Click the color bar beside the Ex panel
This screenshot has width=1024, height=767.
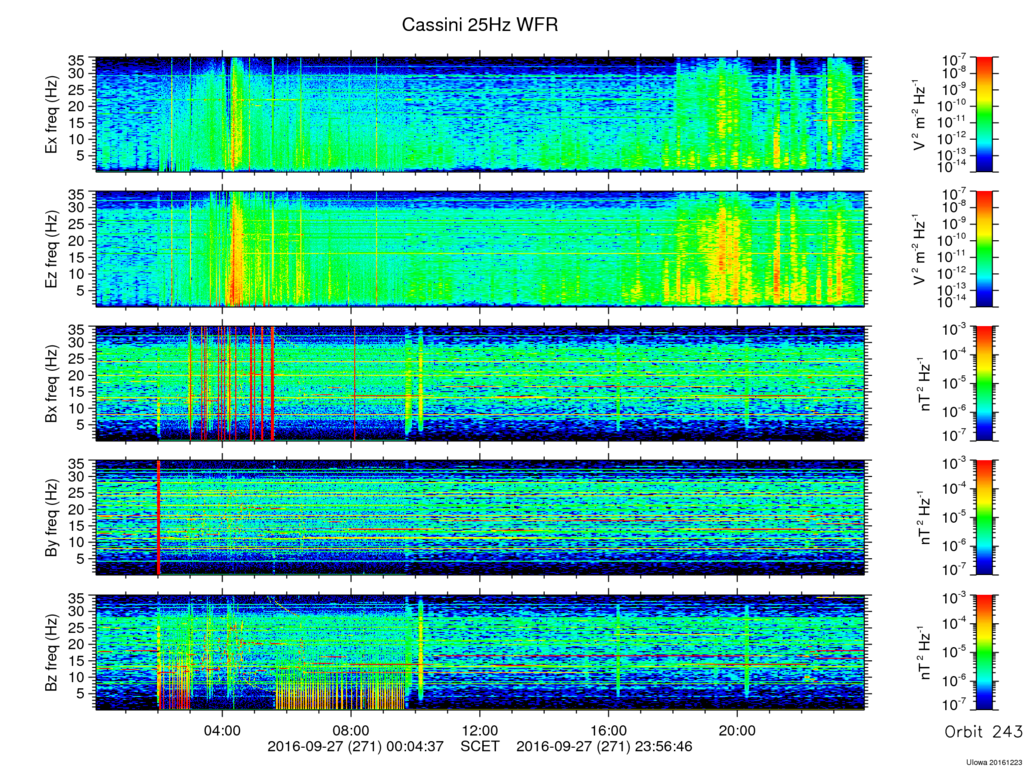tap(984, 114)
